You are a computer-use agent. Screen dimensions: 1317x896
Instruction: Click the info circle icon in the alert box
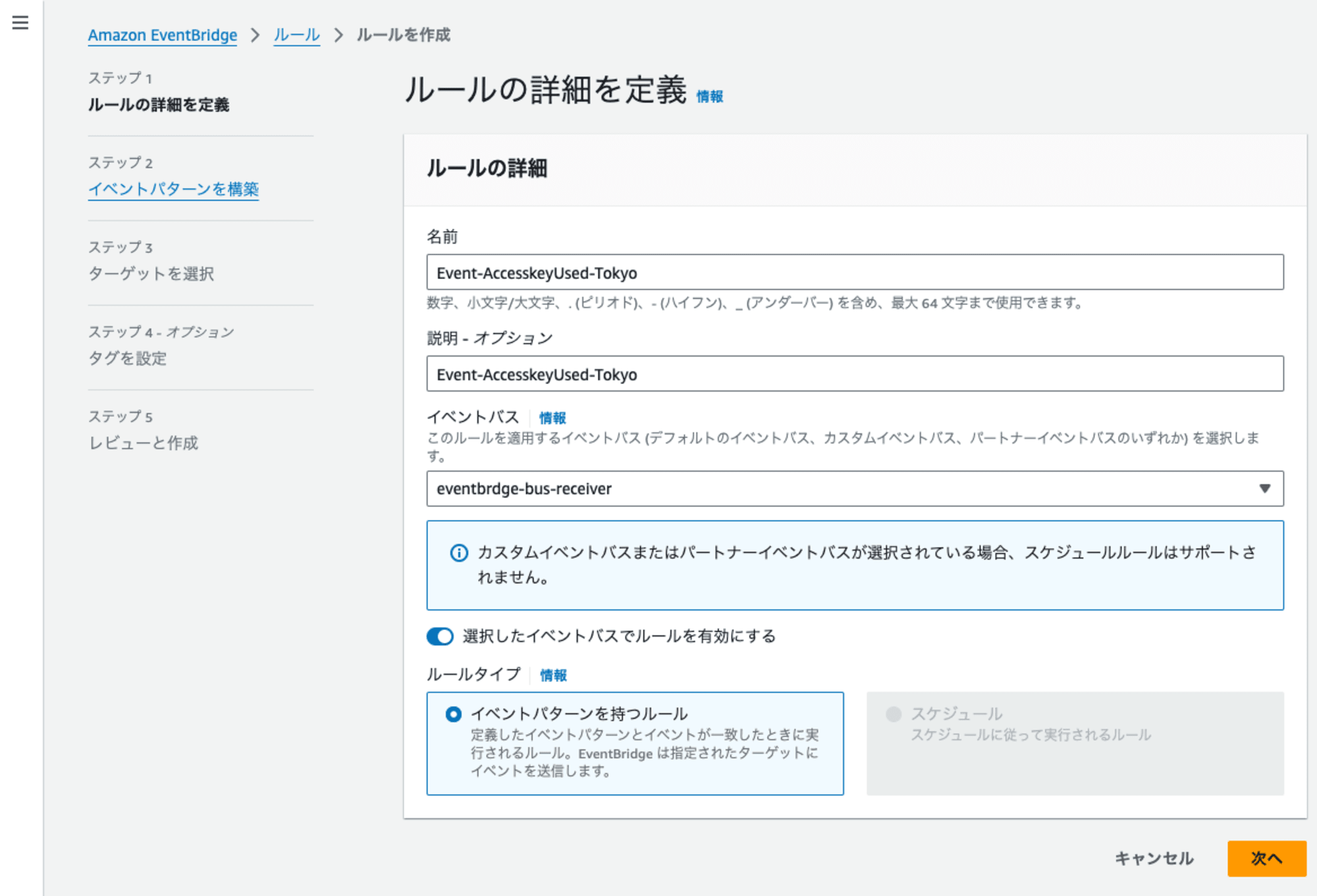point(459,553)
